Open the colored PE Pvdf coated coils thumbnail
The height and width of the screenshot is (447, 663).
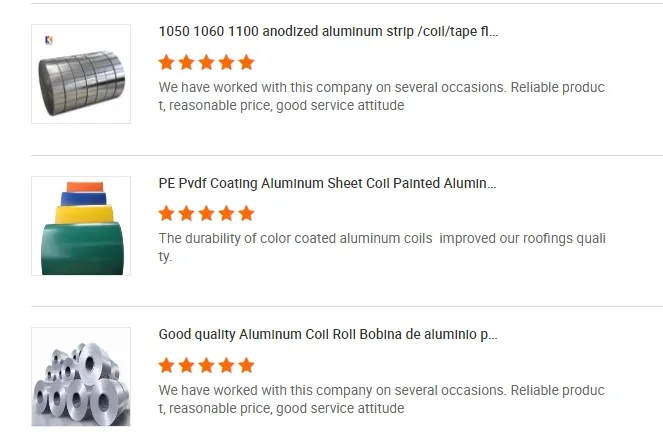point(81,226)
